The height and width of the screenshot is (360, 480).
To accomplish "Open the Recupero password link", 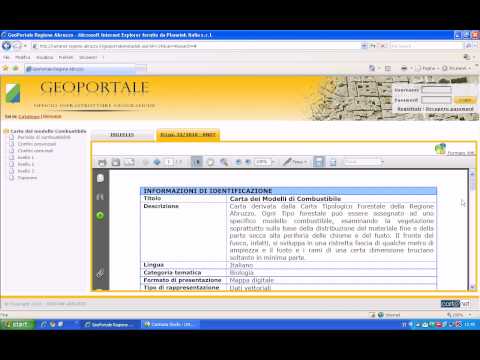I will click(x=450, y=109).
